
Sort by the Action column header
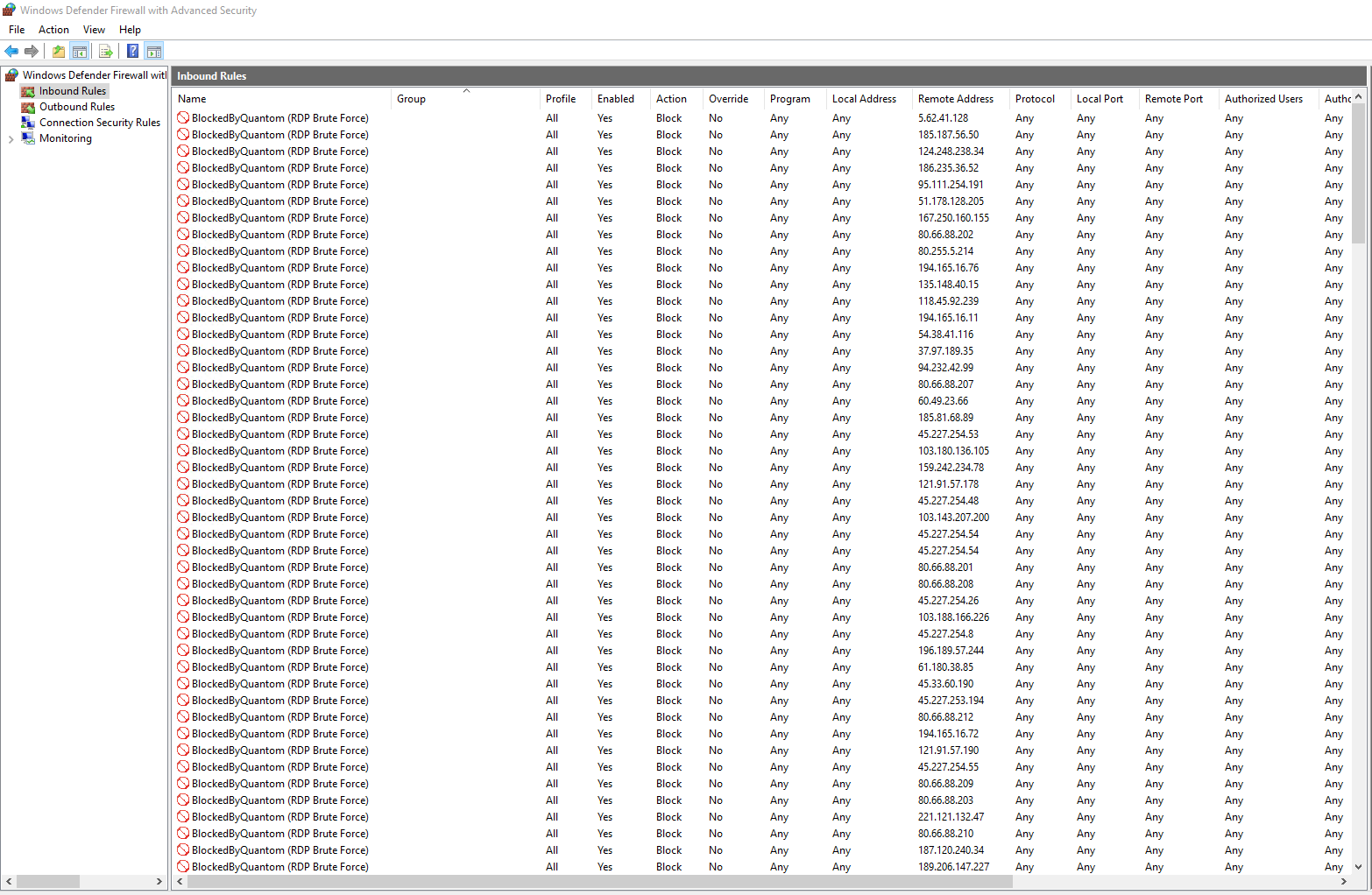(x=676, y=99)
